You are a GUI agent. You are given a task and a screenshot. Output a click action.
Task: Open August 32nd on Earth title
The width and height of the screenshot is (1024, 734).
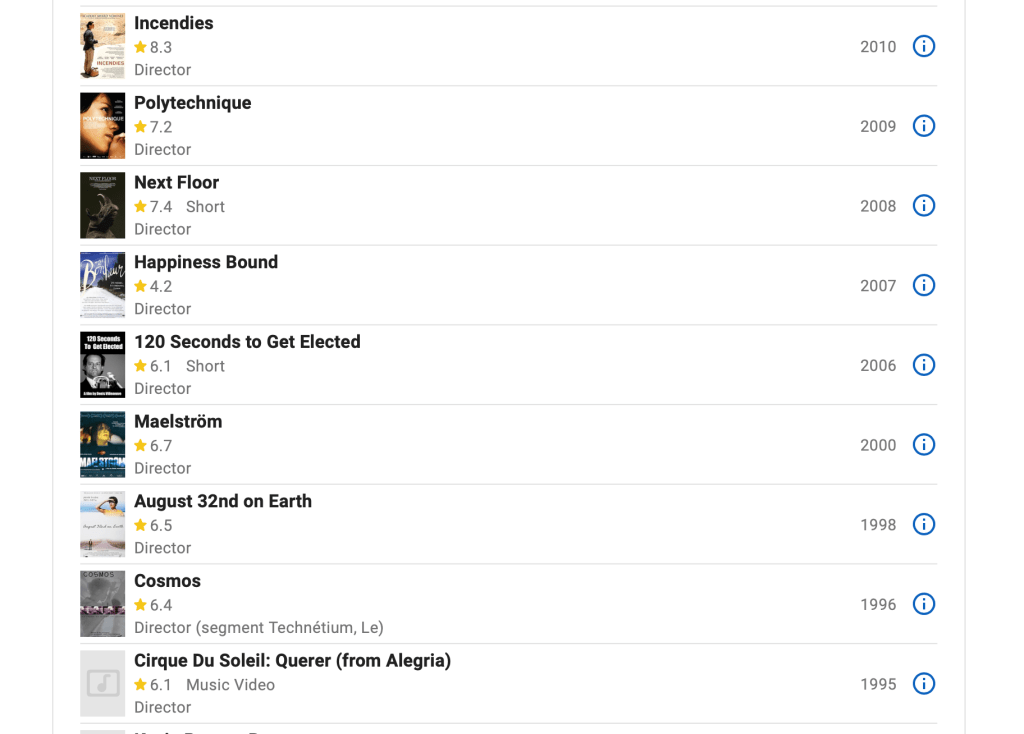223,501
